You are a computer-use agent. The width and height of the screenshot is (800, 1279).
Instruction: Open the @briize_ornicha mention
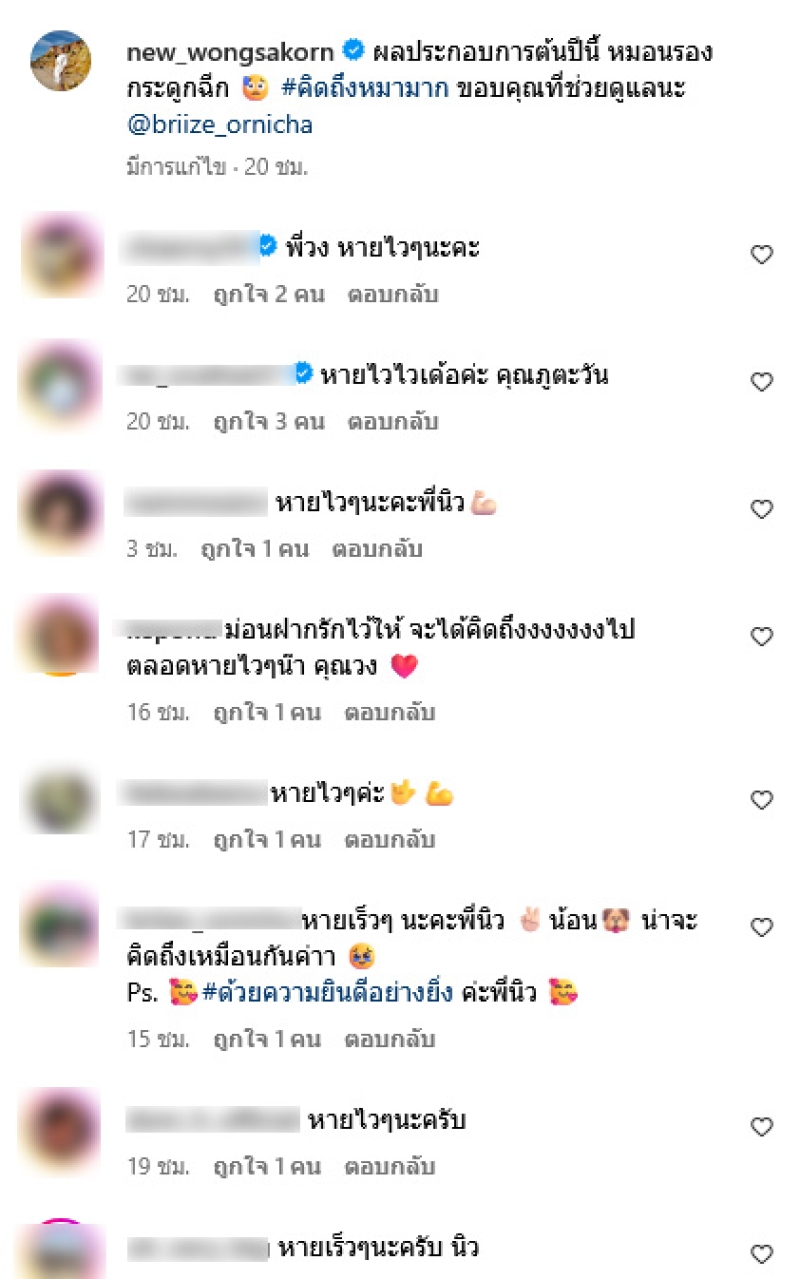pyautogui.click(x=219, y=126)
